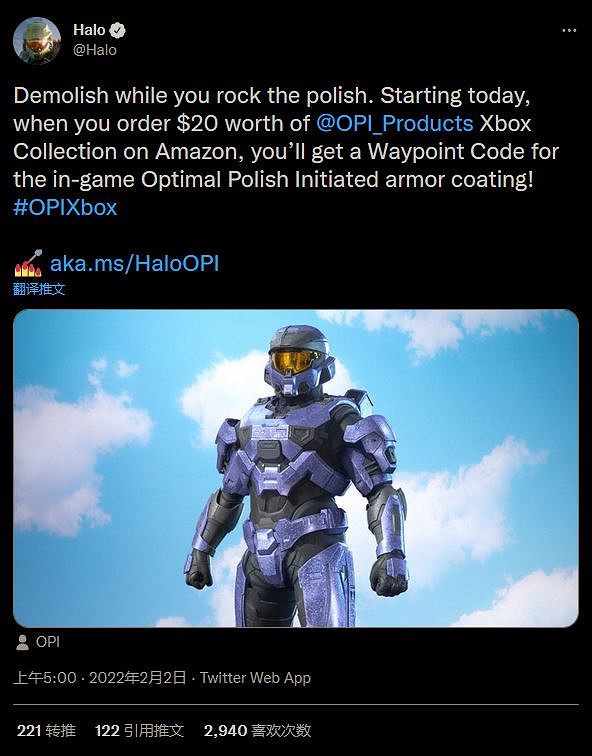View the 2,940 喜欢次数 likes list

[257, 730]
